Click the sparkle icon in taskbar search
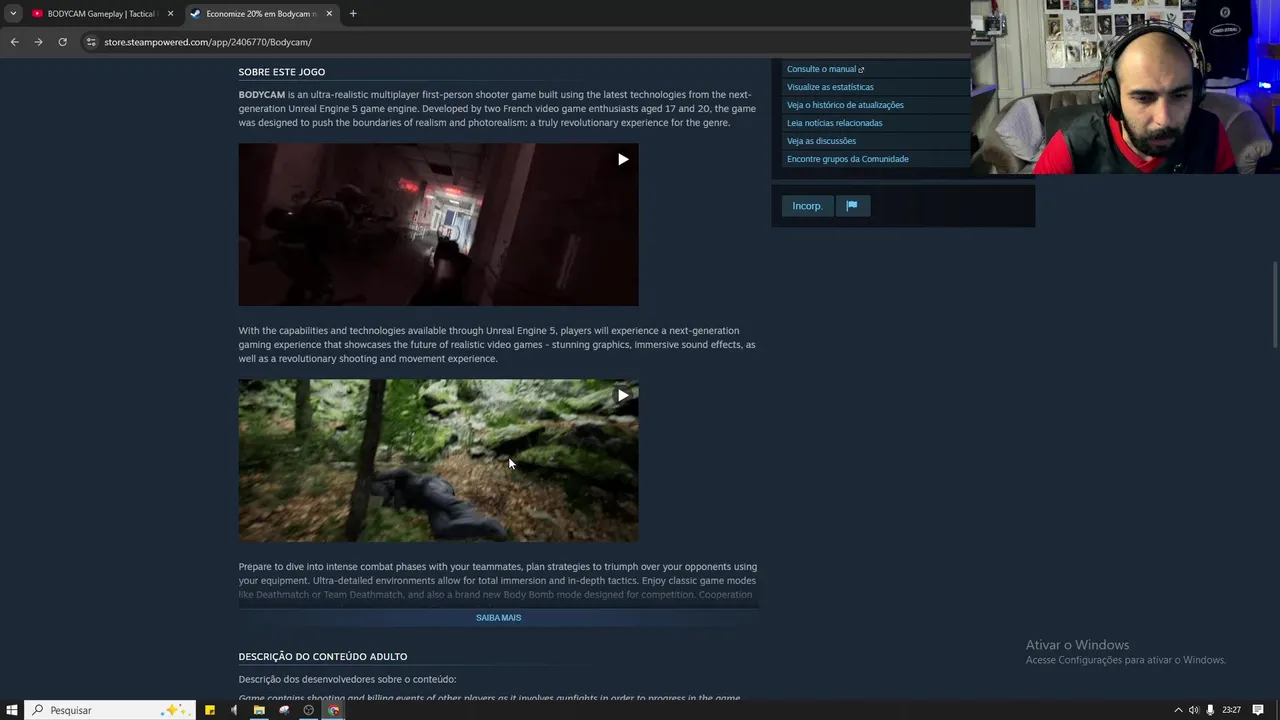The width and height of the screenshot is (1280, 720). click(x=177, y=710)
